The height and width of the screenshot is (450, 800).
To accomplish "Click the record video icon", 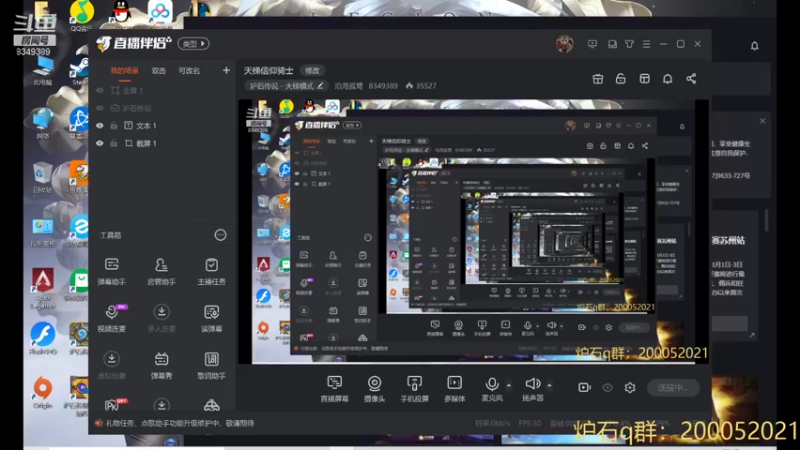I will (x=584, y=388).
